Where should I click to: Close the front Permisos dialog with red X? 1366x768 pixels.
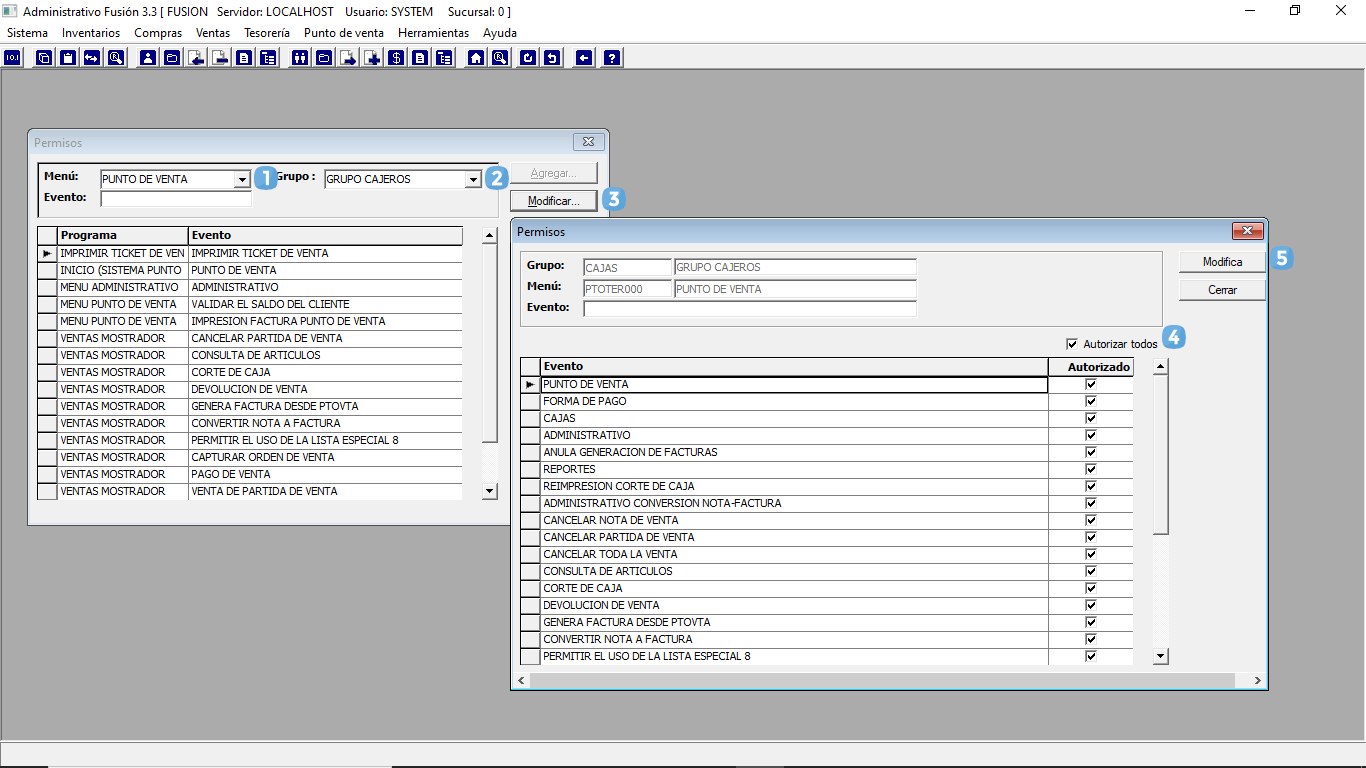[x=1247, y=231]
